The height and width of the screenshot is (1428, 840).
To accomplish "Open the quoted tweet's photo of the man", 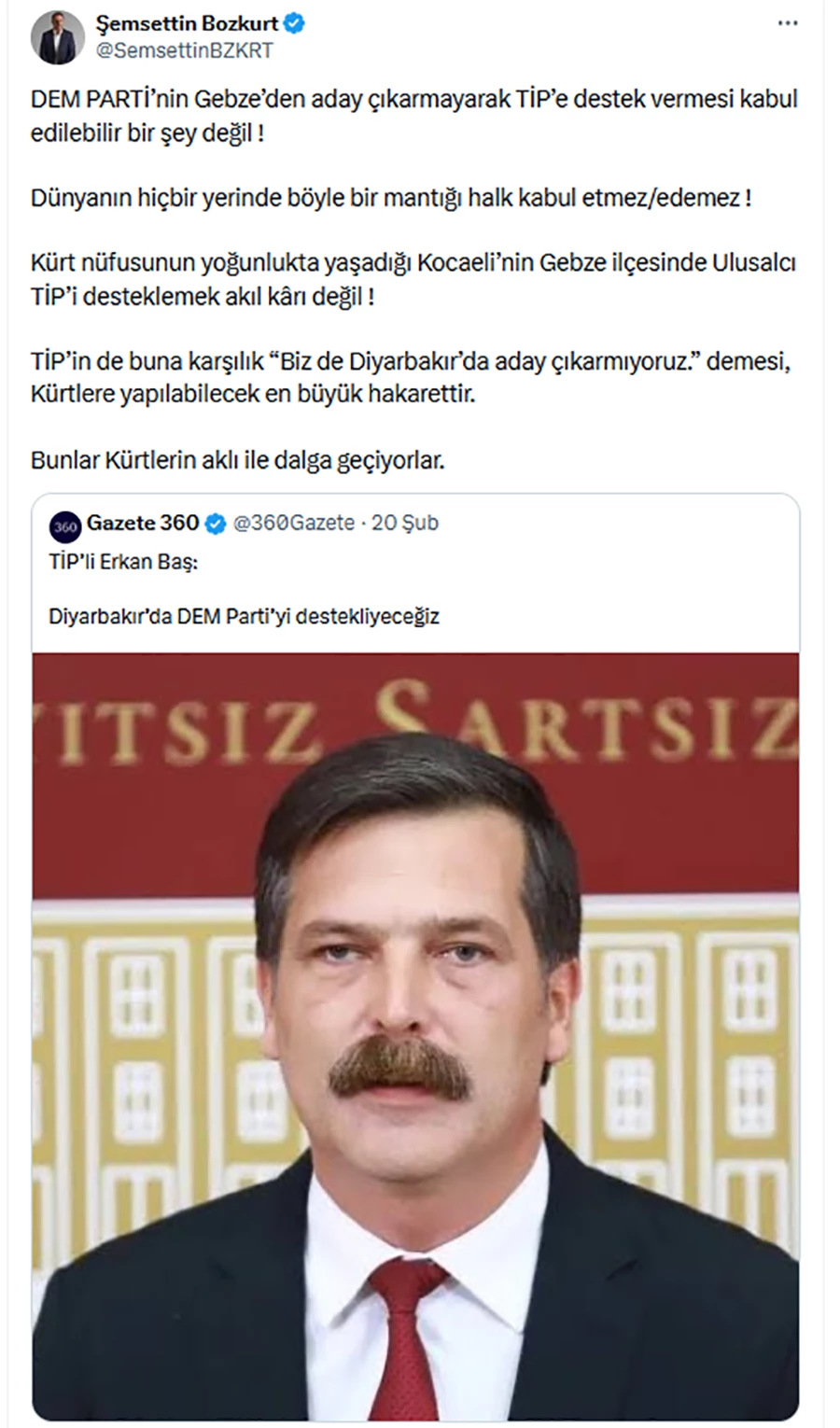I will click(415, 1036).
